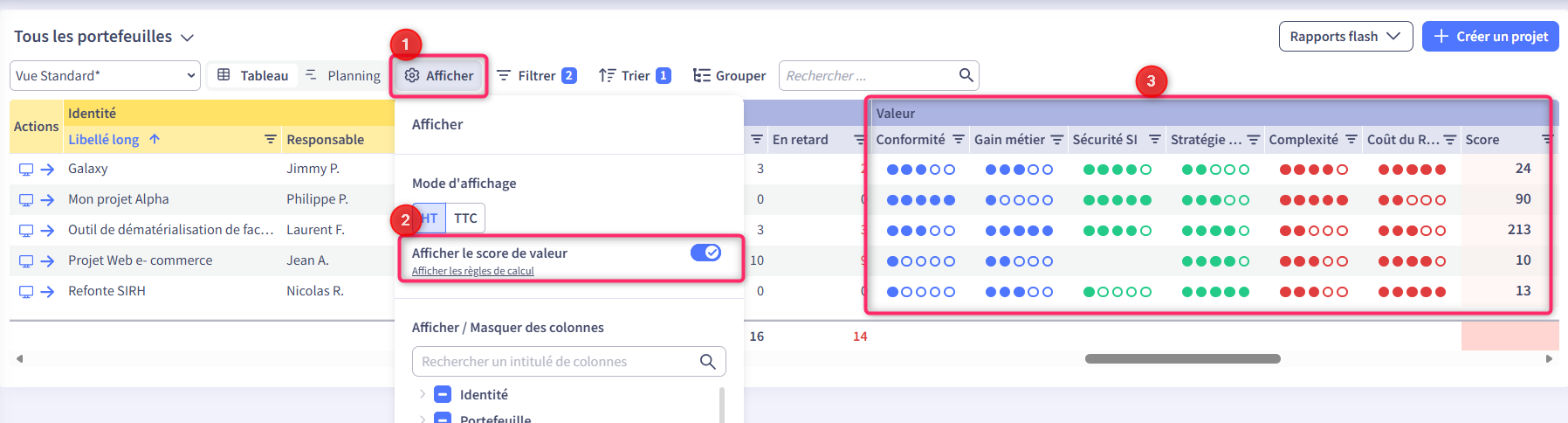Open the filter icon on the Conformité column
Screen dimensions: 1568x423
(959, 140)
